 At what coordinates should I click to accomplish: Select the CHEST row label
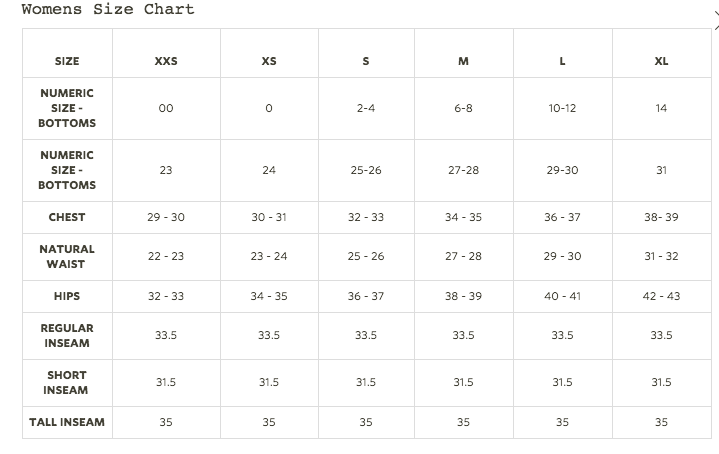pos(67,217)
